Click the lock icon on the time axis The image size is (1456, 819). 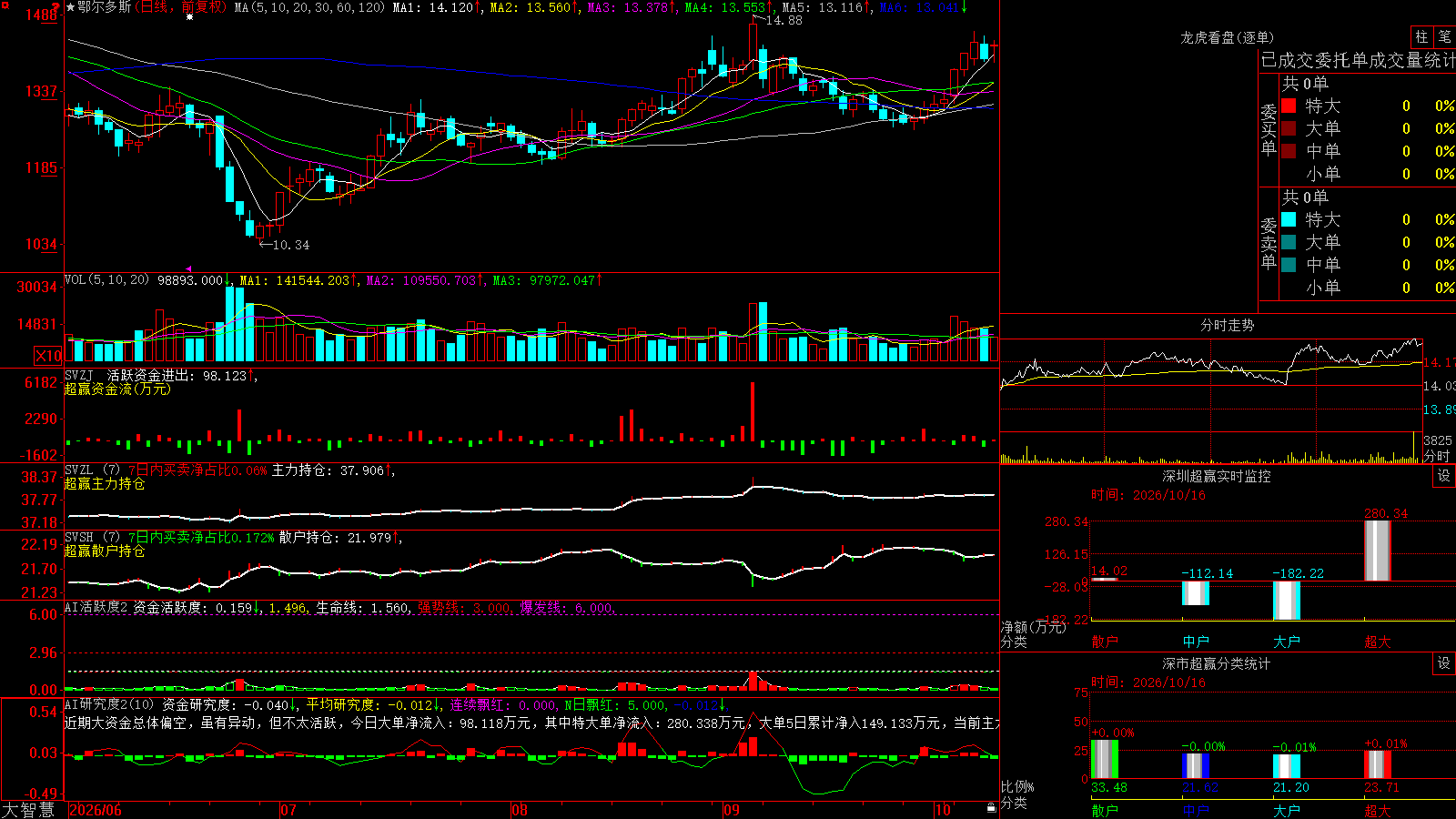pos(991,808)
